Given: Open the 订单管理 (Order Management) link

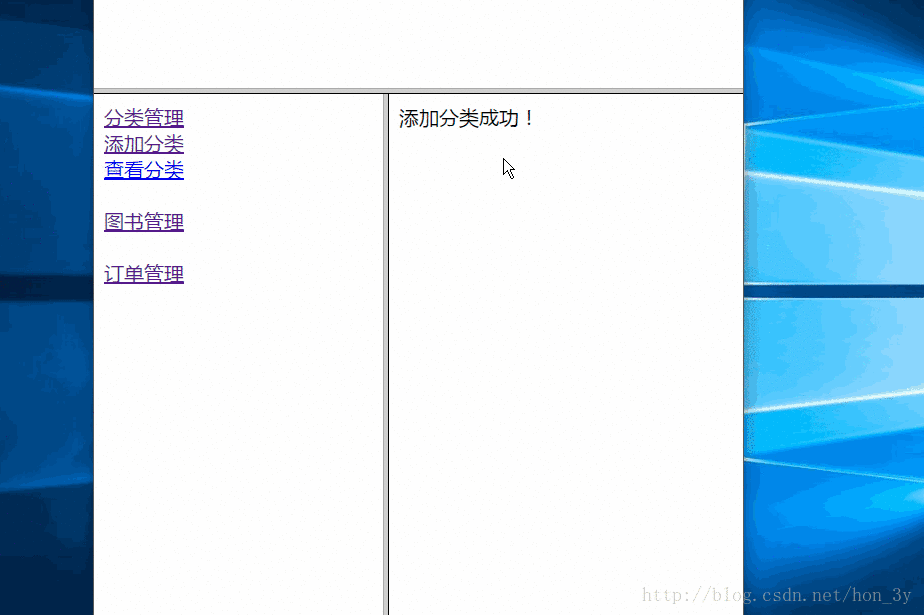Looking at the screenshot, I should (143, 273).
